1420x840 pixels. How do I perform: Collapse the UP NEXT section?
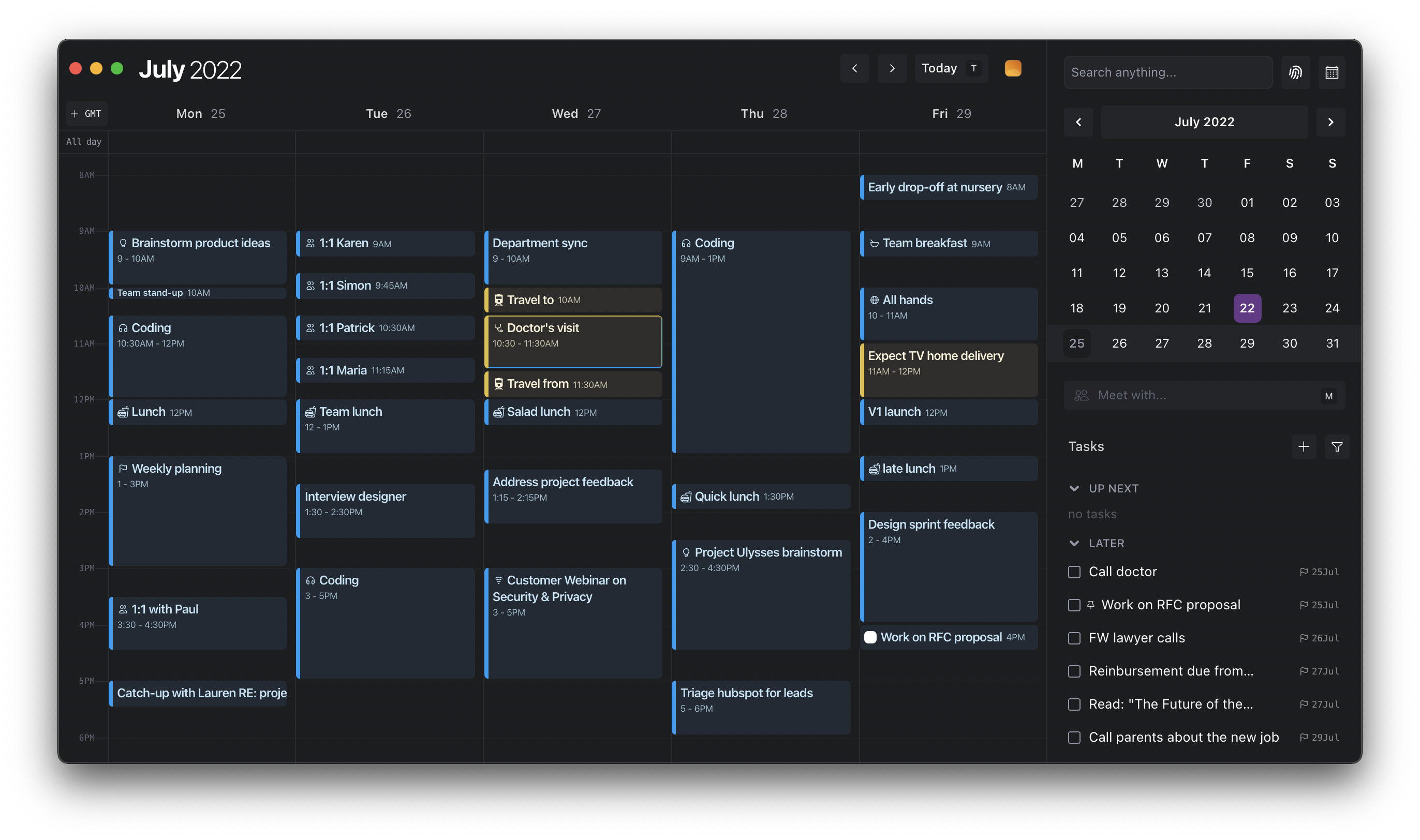click(x=1074, y=488)
